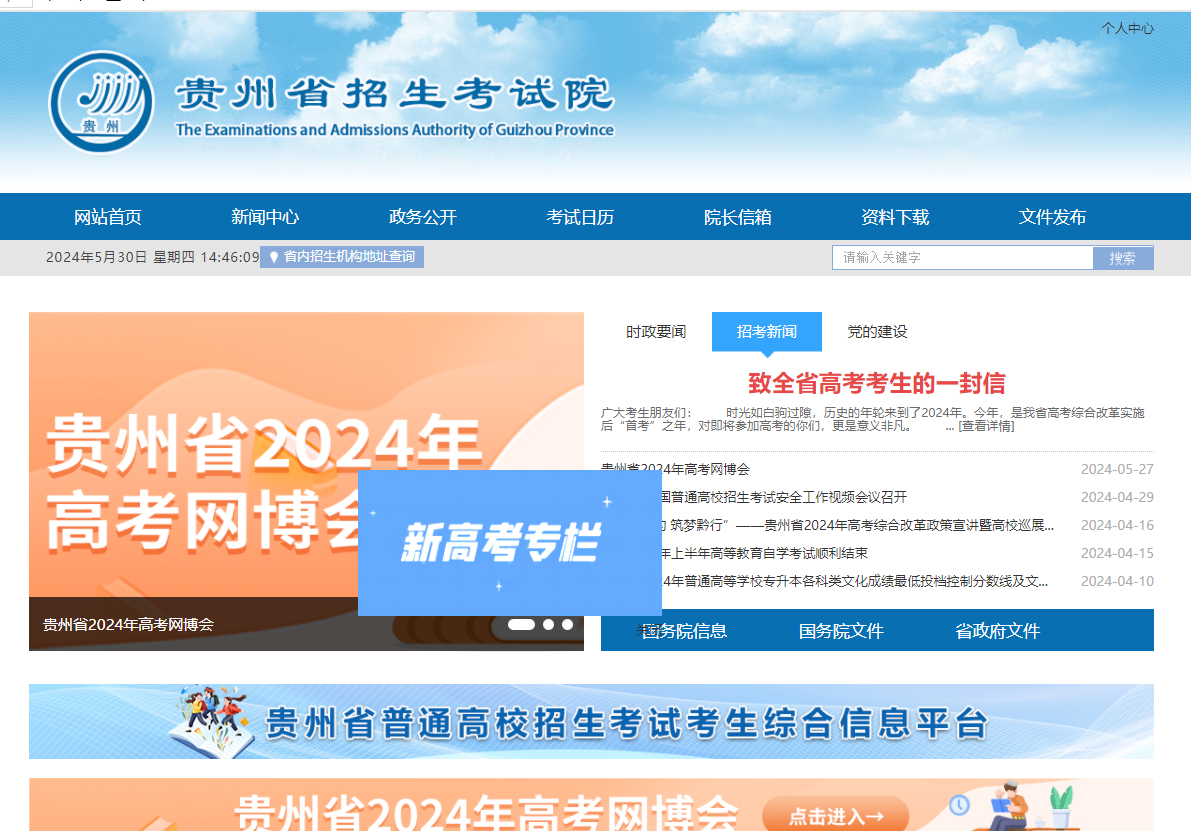
Task: Expand the 资料下载 navigation menu
Action: click(895, 217)
